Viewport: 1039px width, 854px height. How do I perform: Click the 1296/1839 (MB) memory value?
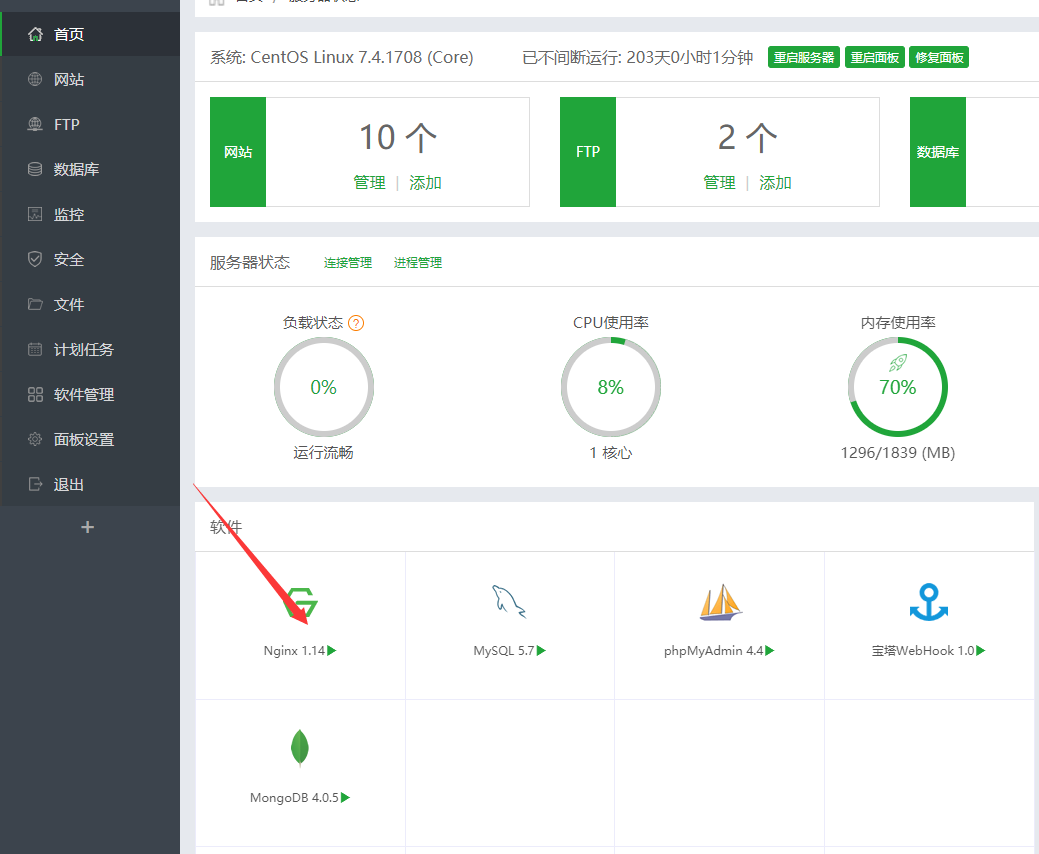[898, 453]
